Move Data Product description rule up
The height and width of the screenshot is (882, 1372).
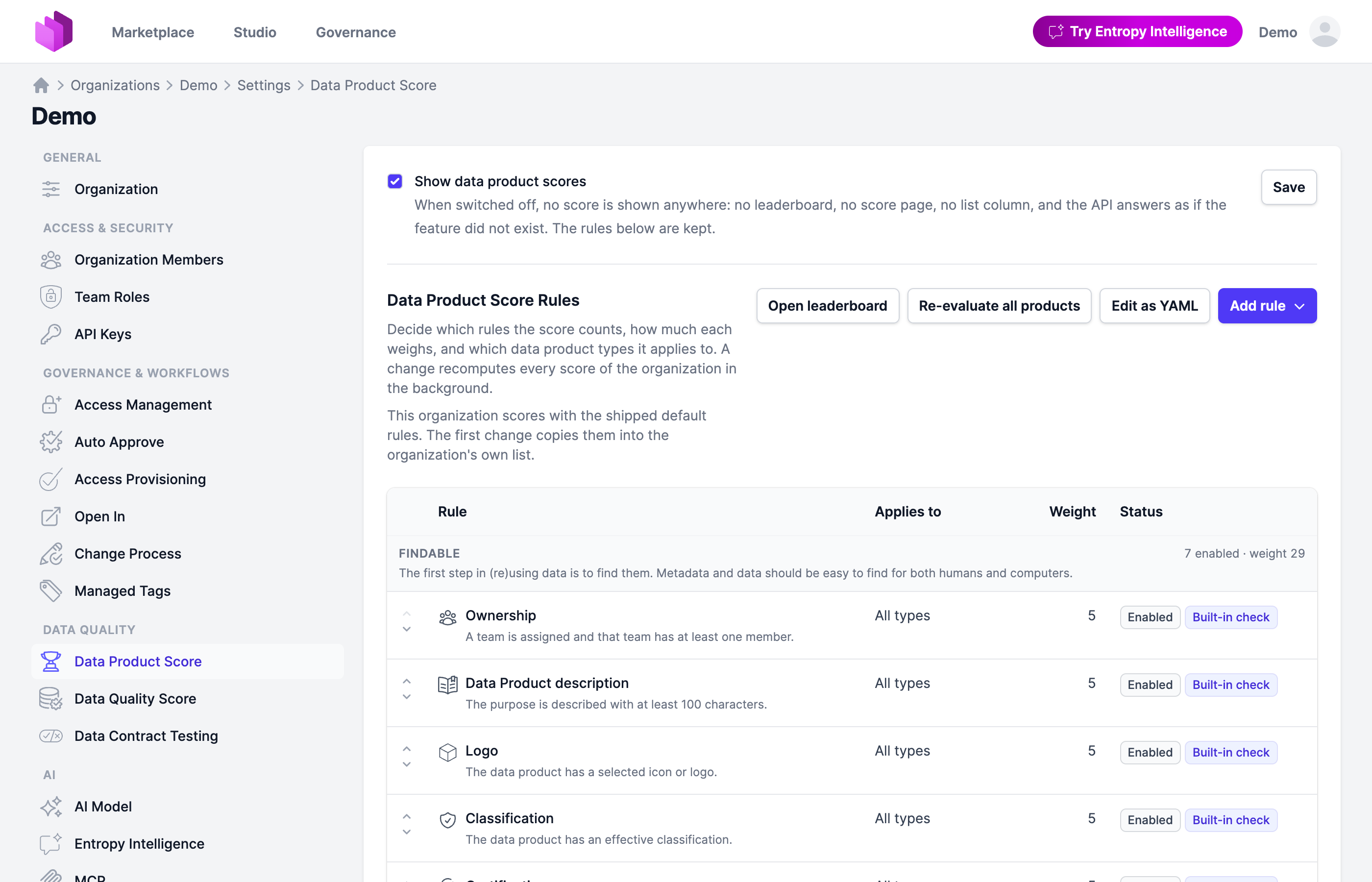[x=407, y=682]
